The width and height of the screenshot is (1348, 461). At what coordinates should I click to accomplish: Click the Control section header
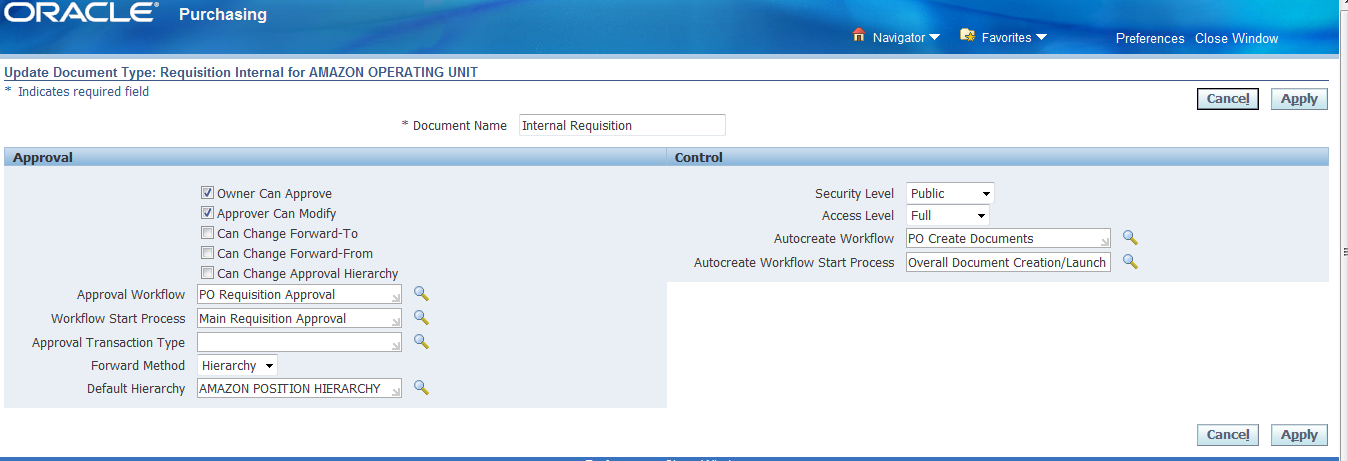click(x=698, y=157)
